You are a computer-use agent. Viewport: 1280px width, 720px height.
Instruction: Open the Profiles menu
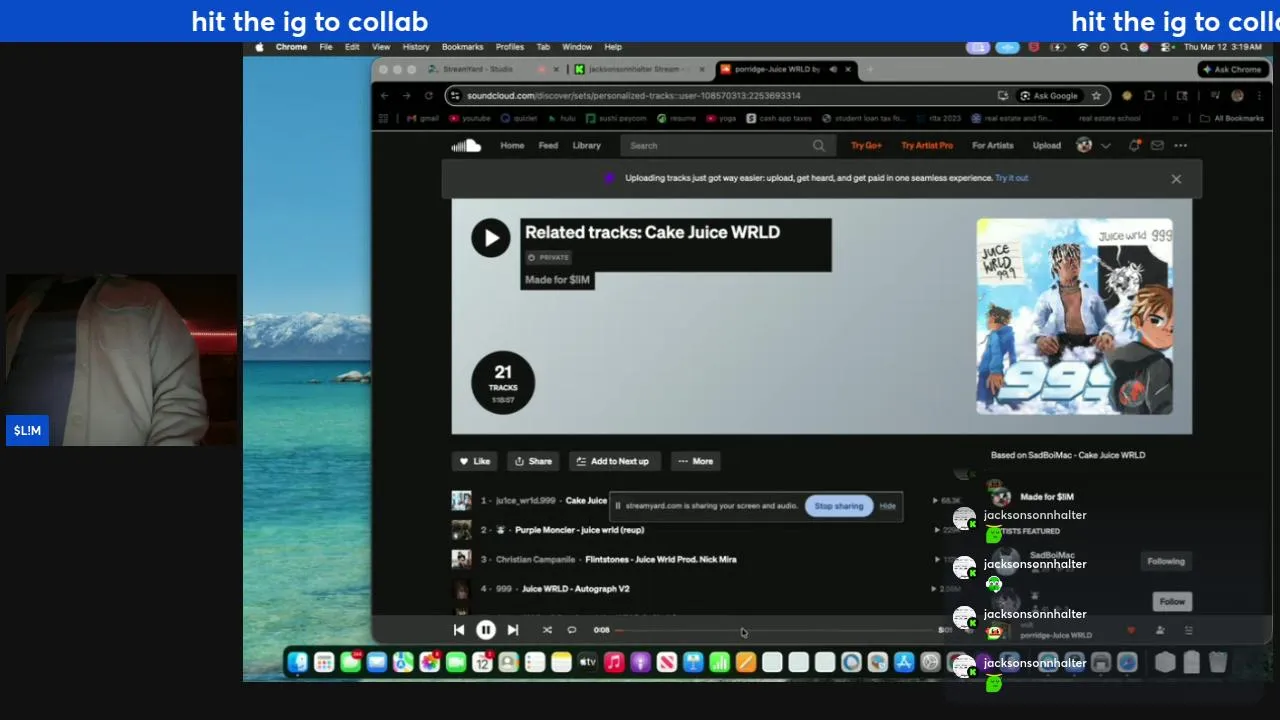510,47
